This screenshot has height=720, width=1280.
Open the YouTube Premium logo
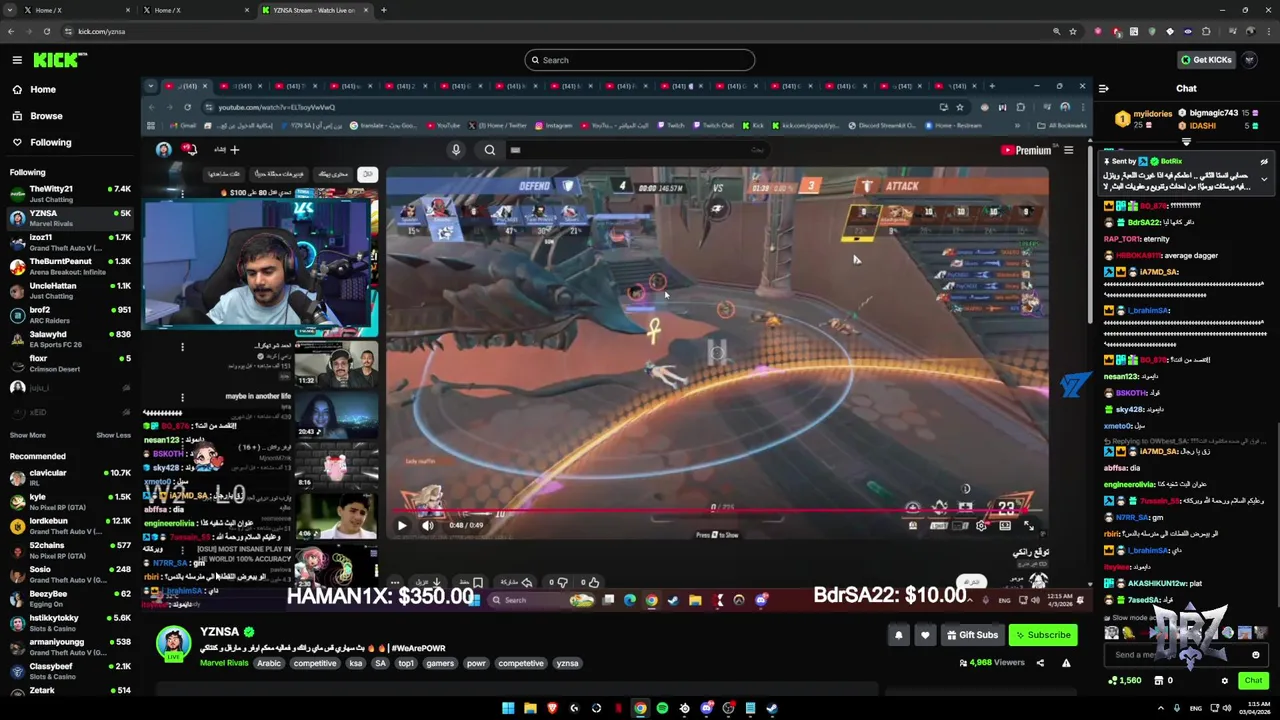coord(1026,150)
